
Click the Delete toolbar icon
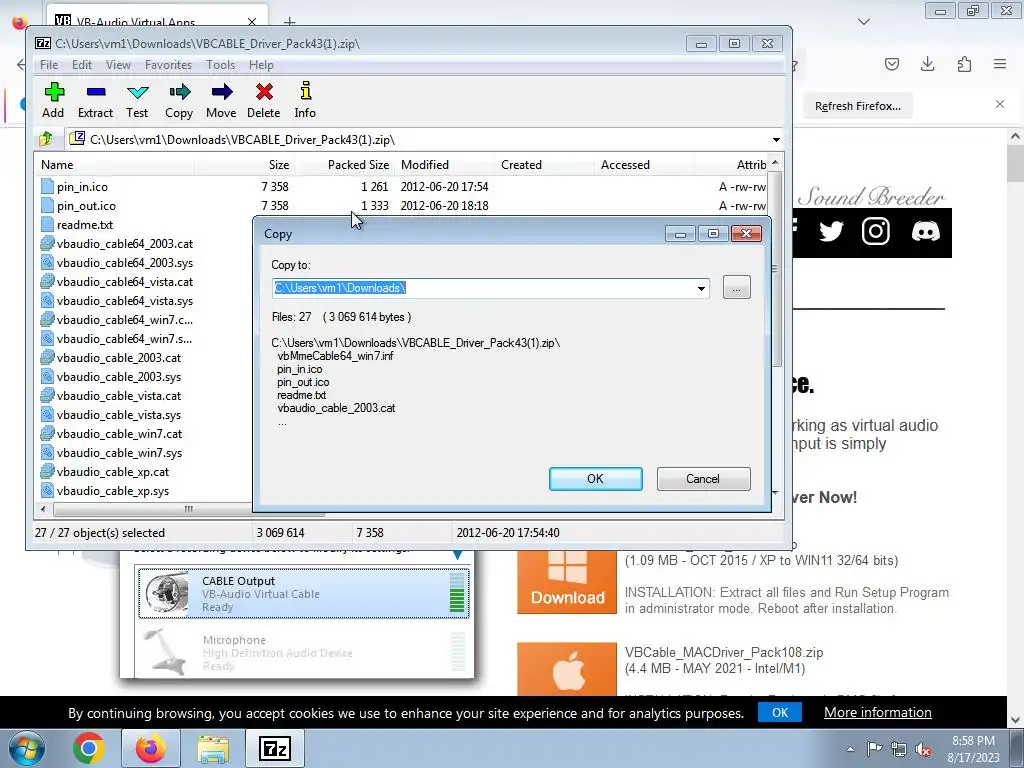click(x=264, y=100)
